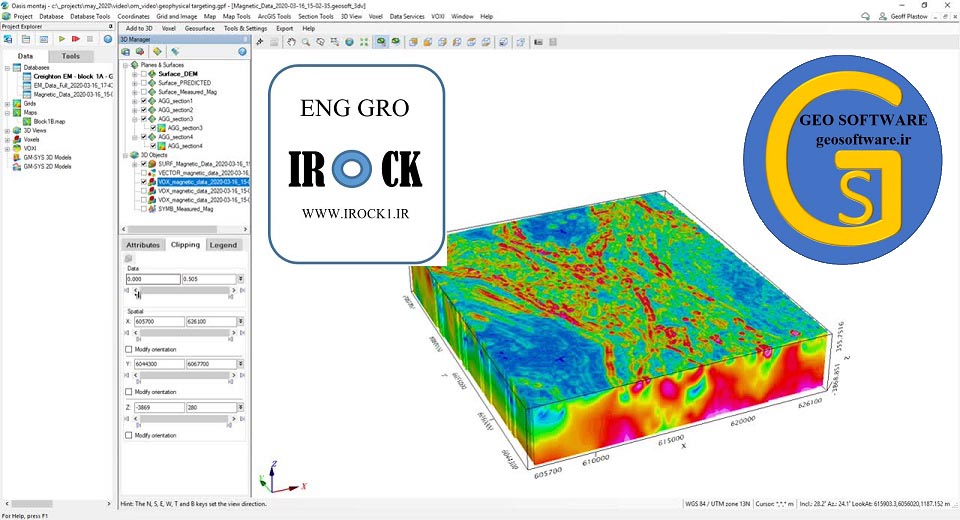Click the pin icon in 3D viewer toolbar

click(260, 42)
